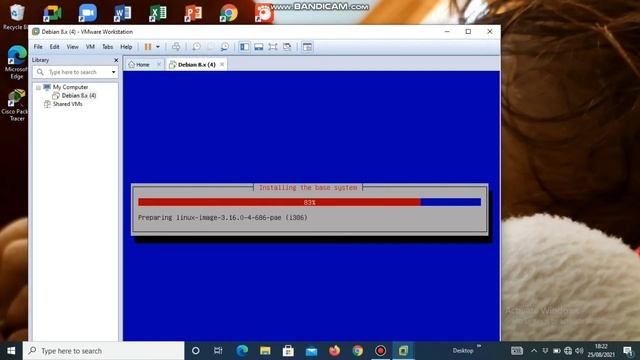Open Task View on the taskbar
The height and width of the screenshot is (360, 640).
(x=218, y=351)
